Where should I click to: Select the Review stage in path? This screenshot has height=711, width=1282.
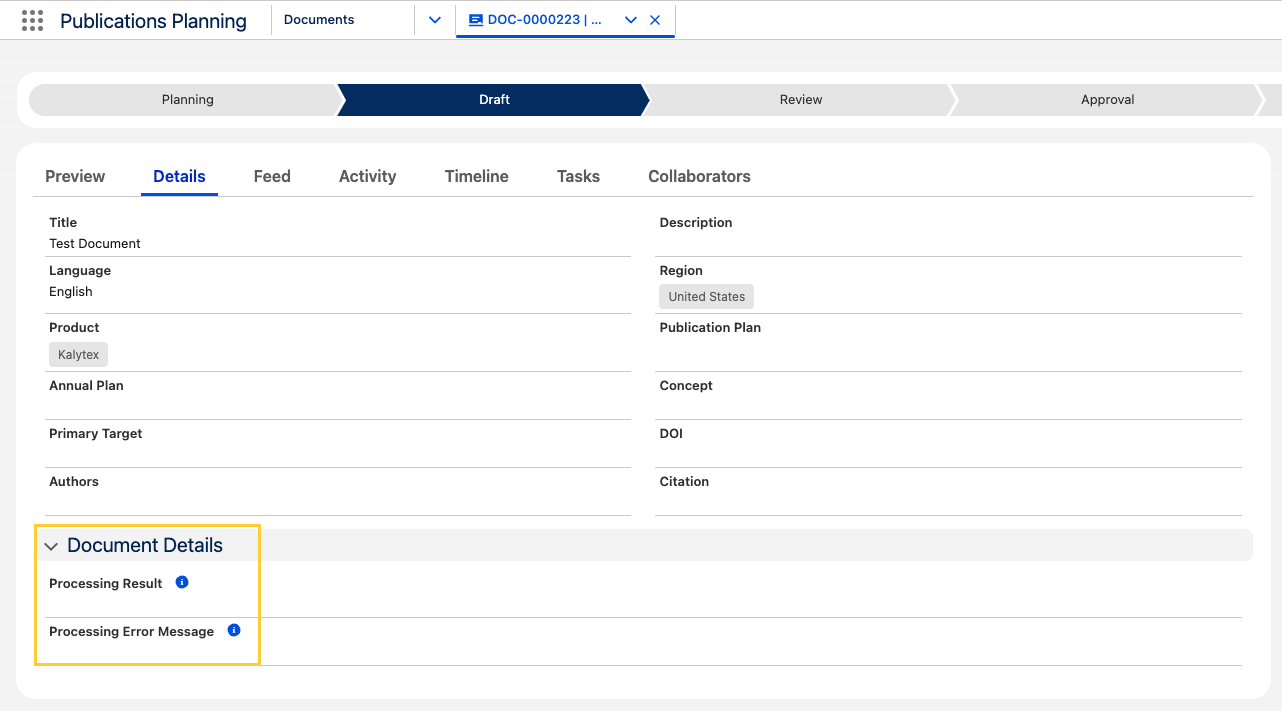(800, 100)
